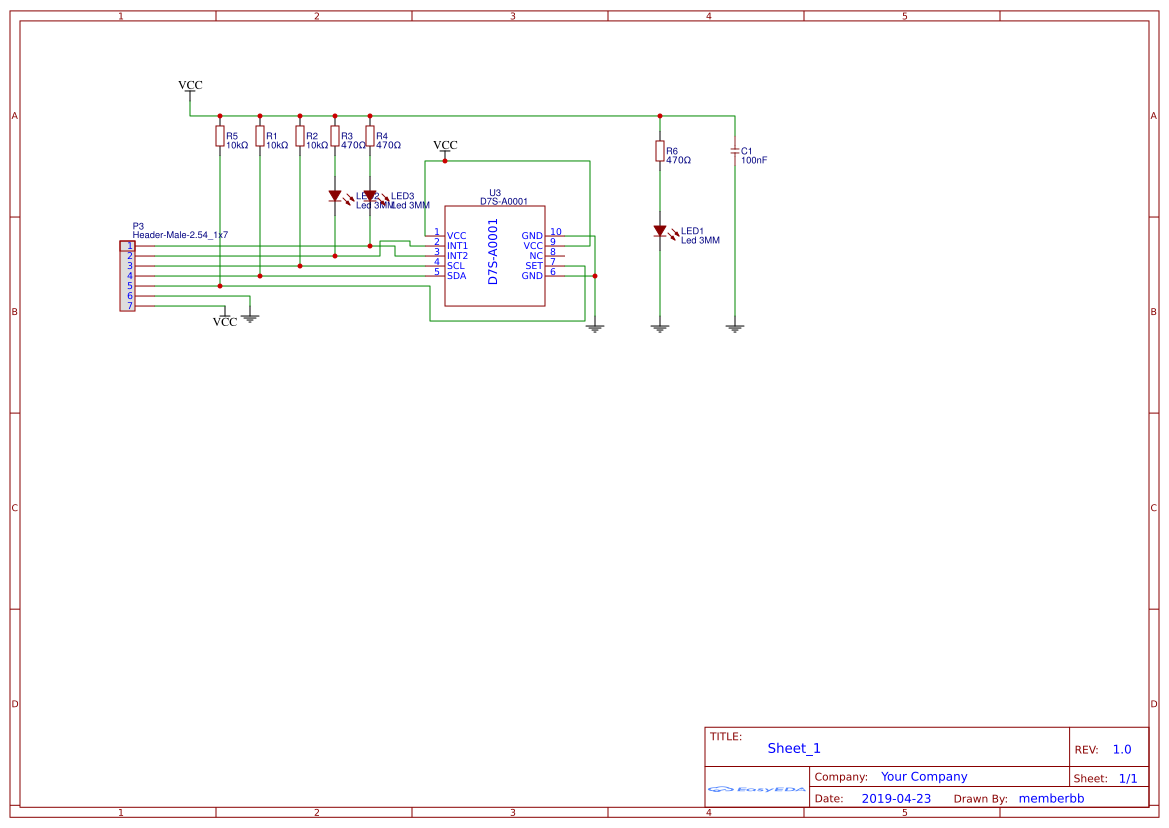
Task: Select the D7S-A0001 chip U3
Action: pos(494,256)
